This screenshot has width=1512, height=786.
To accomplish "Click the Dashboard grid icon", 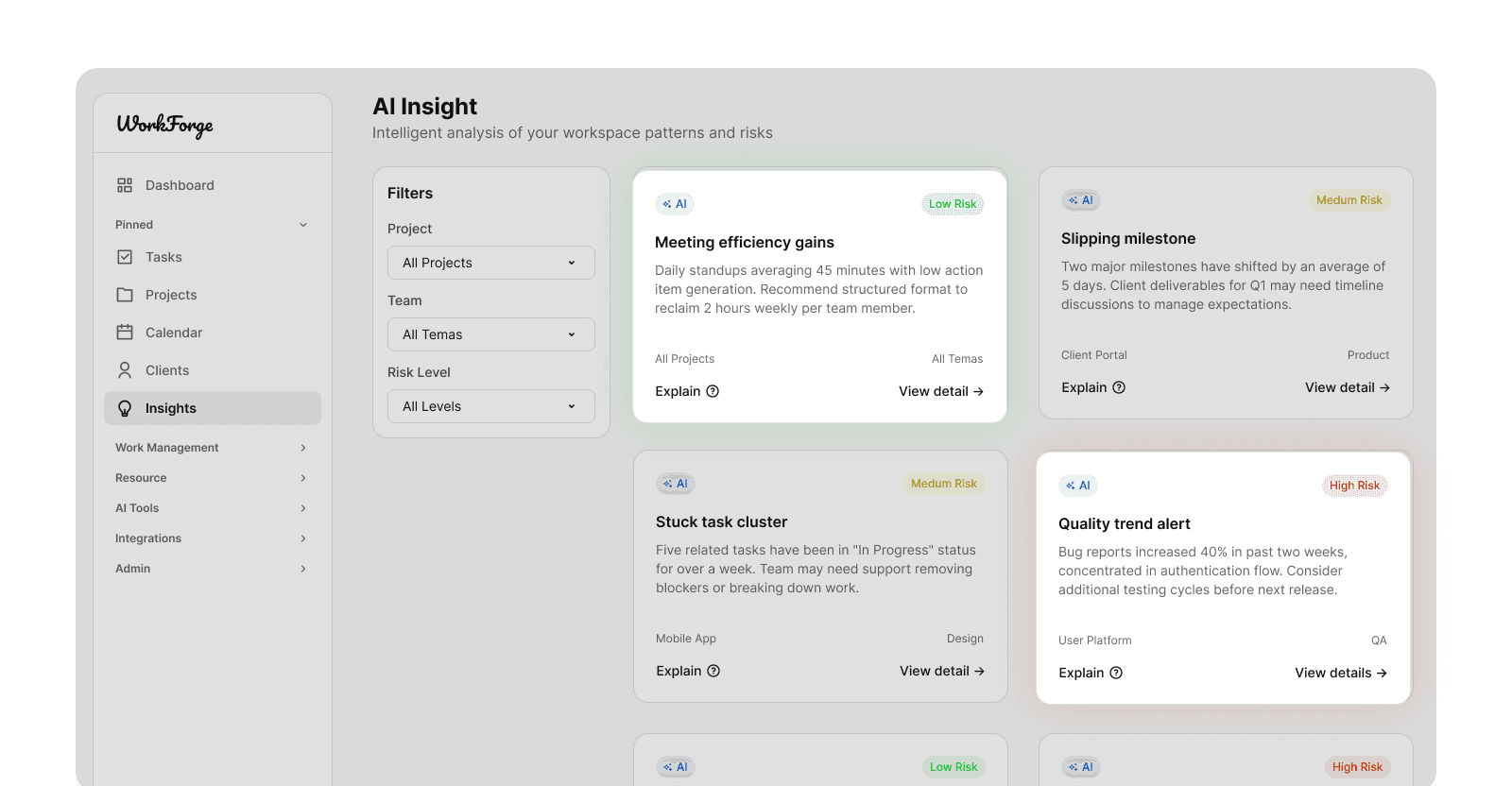I will [125, 185].
